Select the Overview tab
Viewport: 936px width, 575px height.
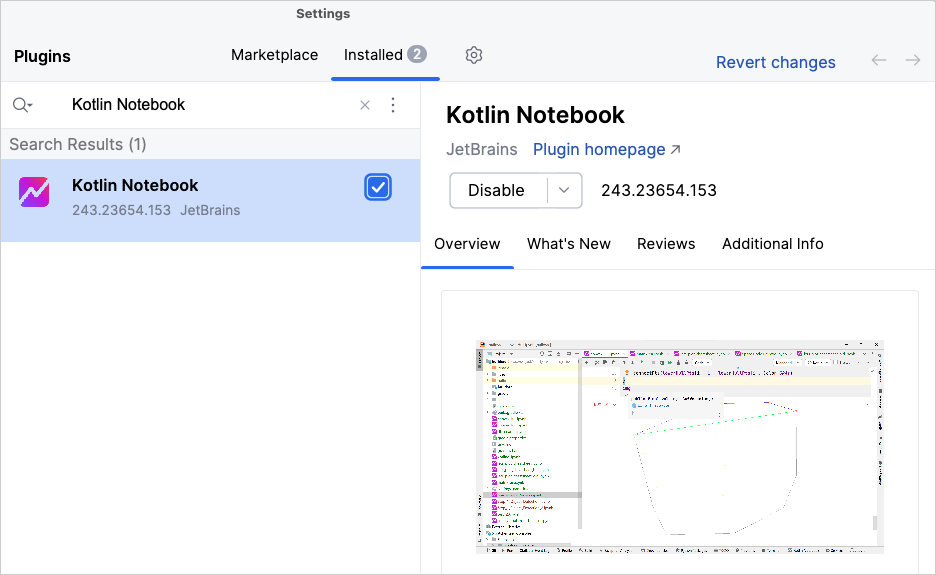click(x=467, y=244)
